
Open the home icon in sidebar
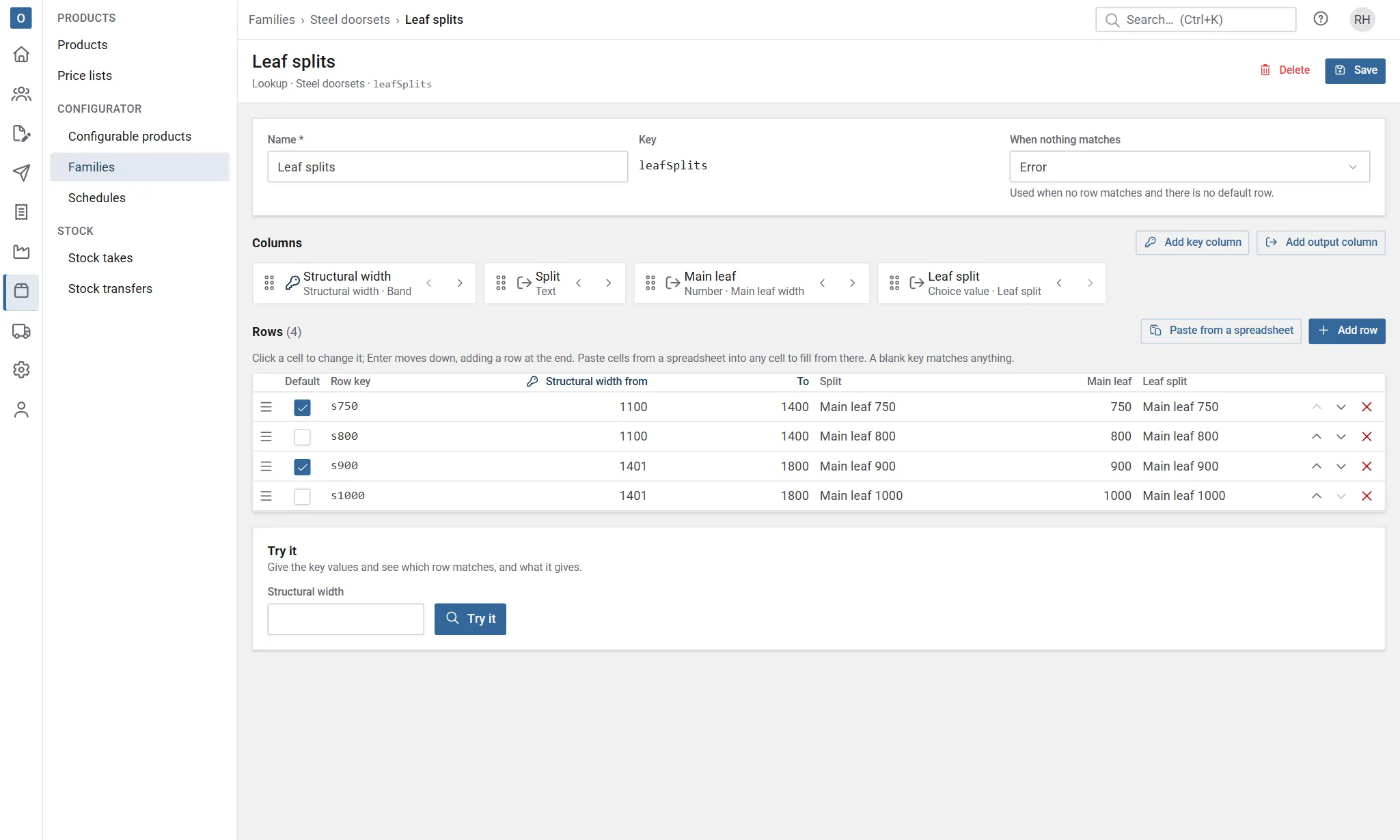pyautogui.click(x=21, y=54)
